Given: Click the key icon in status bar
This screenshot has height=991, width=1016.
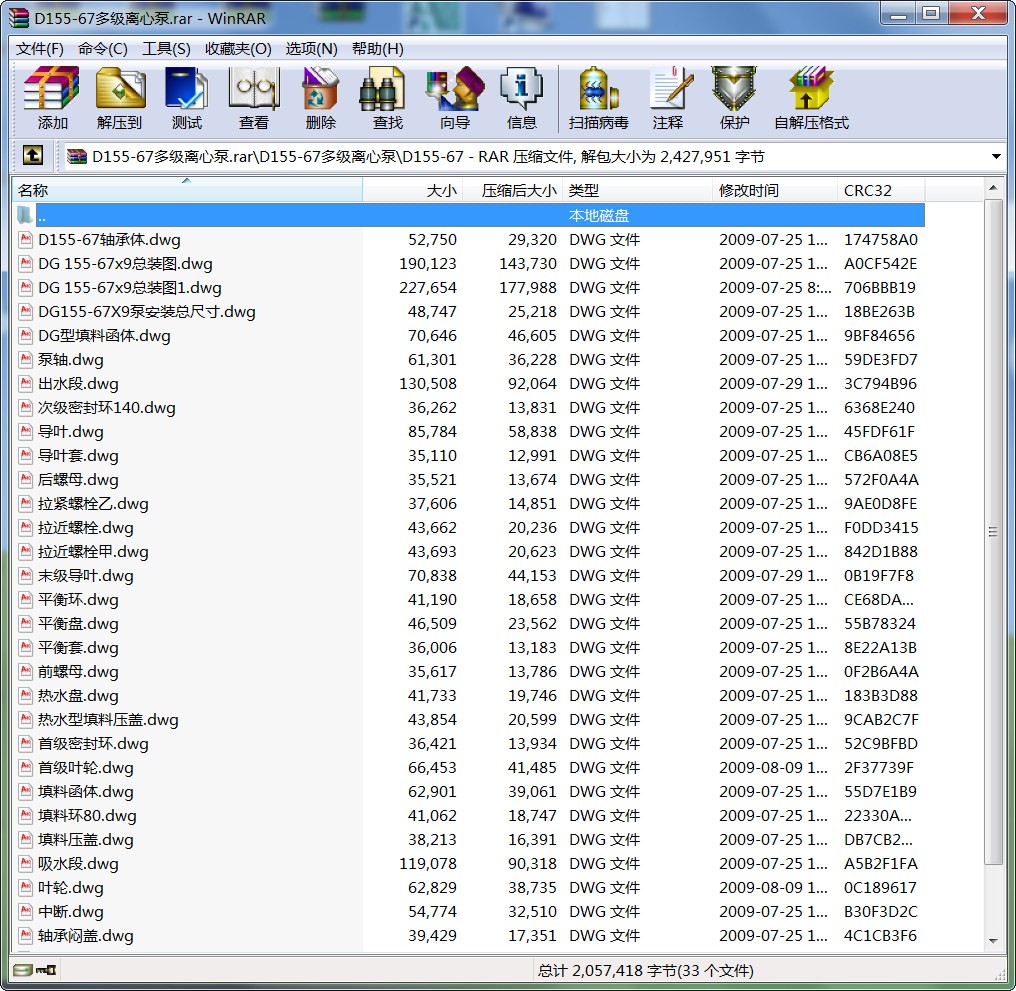Looking at the screenshot, I should (46, 970).
